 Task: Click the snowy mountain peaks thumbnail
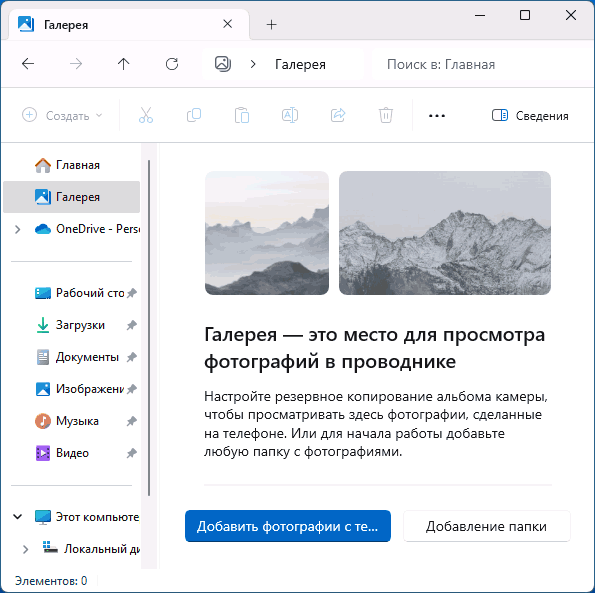coord(445,233)
